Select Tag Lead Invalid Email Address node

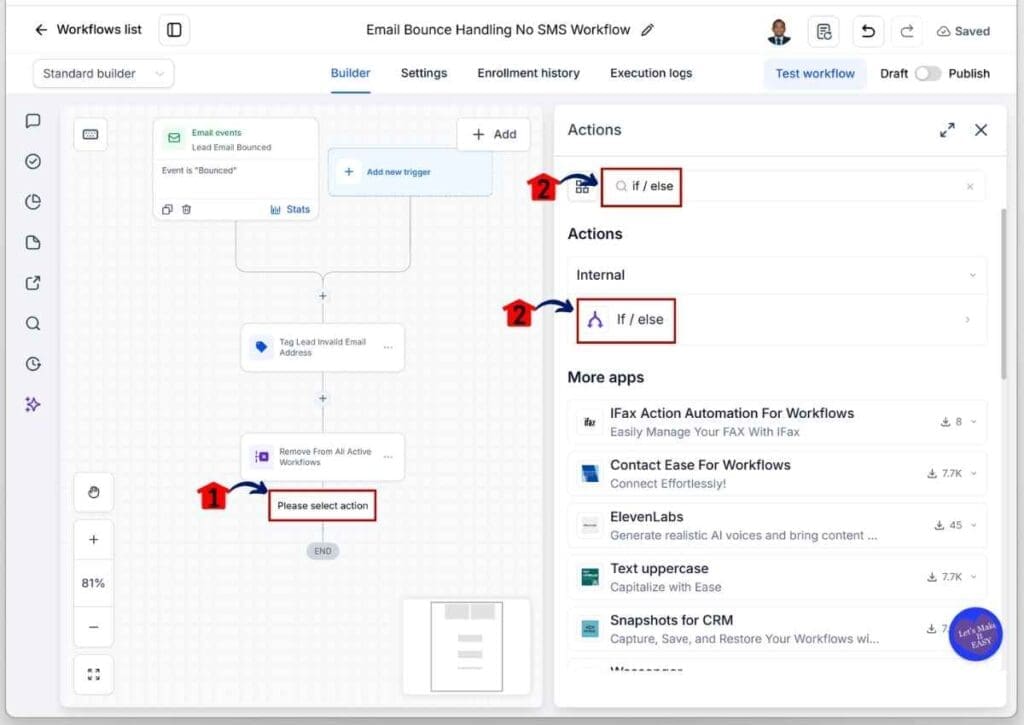323,347
